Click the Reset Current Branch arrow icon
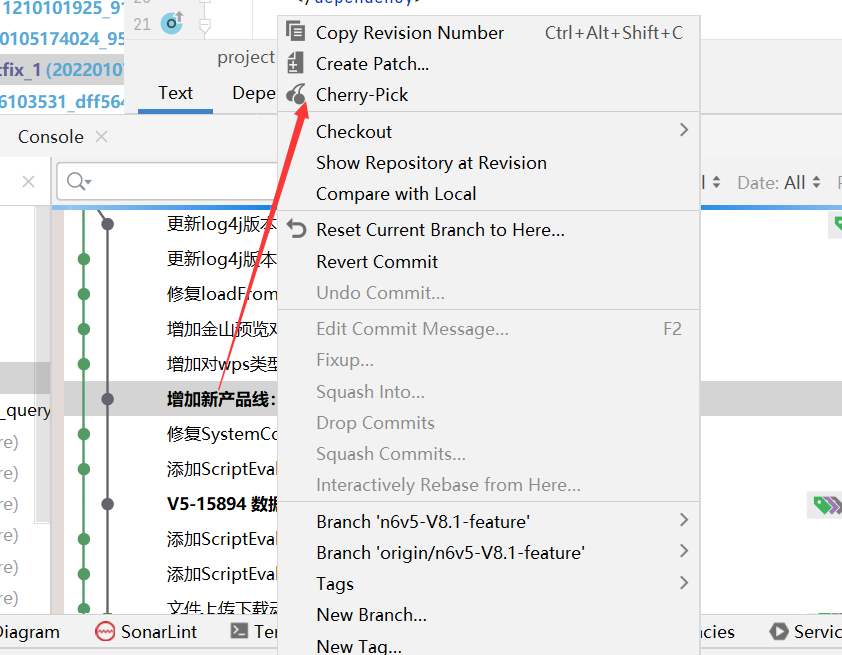This screenshot has width=842, height=655. pyautogui.click(x=296, y=229)
